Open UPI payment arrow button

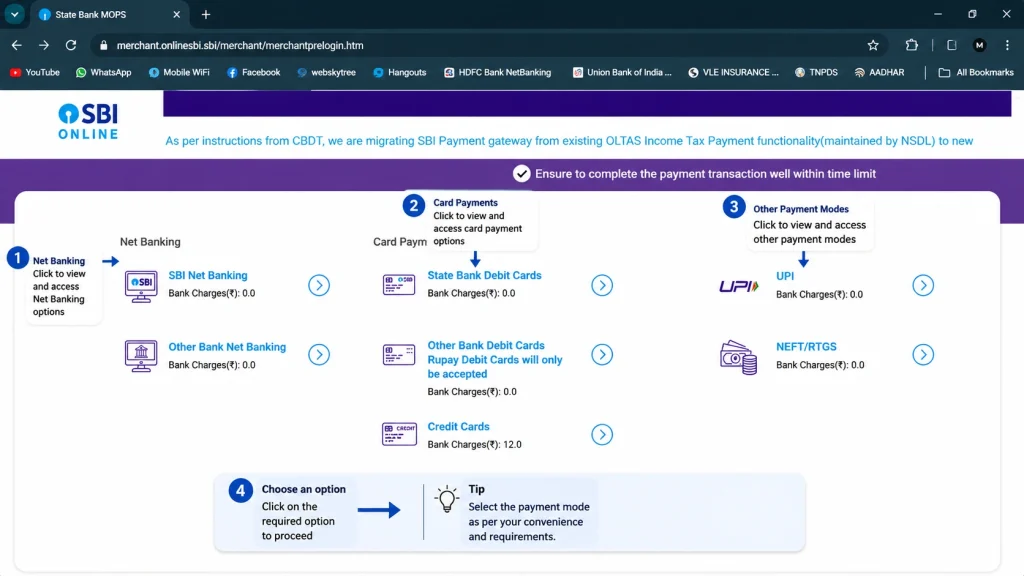tap(923, 285)
